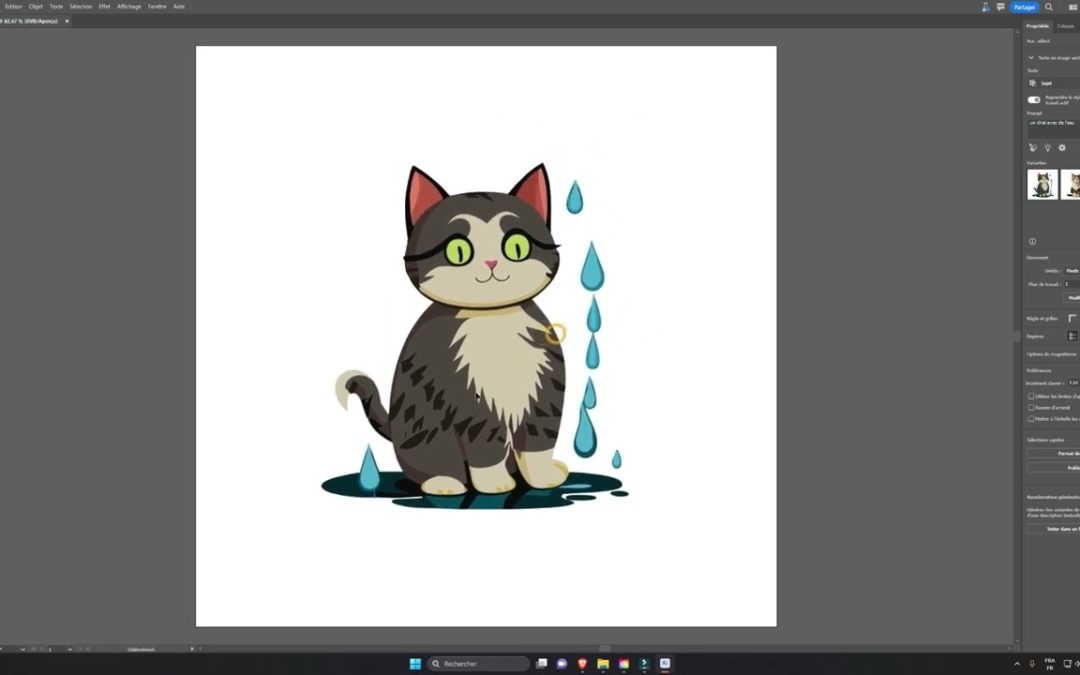Open the Affichage menu
The height and width of the screenshot is (675, 1080).
[x=129, y=6]
